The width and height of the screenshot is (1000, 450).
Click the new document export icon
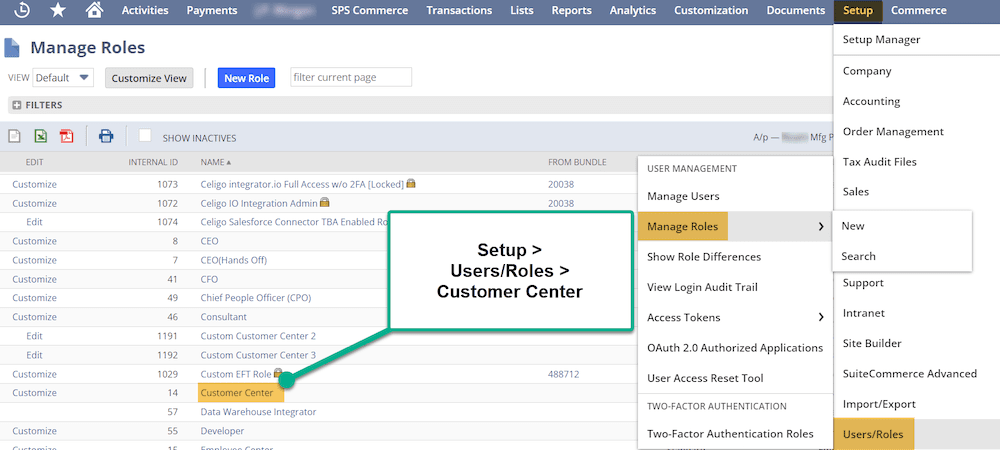click(x=14, y=136)
